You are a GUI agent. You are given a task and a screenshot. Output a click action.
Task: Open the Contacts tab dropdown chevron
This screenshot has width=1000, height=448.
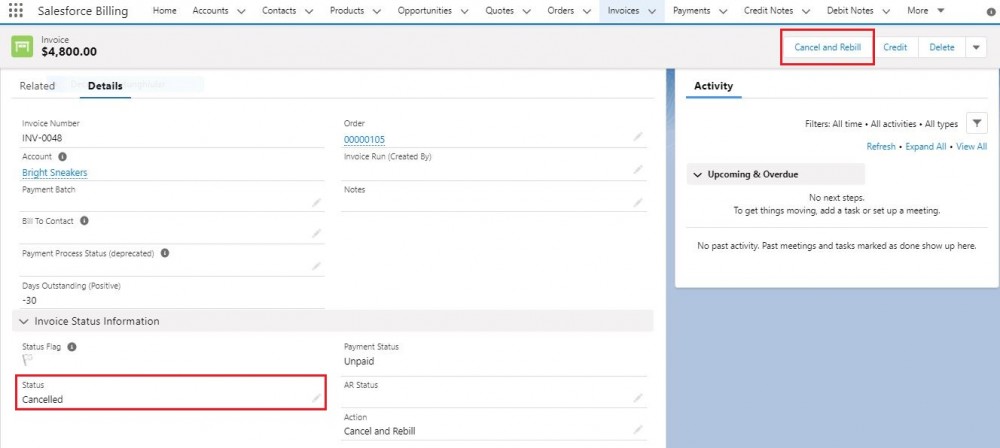[309, 11]
